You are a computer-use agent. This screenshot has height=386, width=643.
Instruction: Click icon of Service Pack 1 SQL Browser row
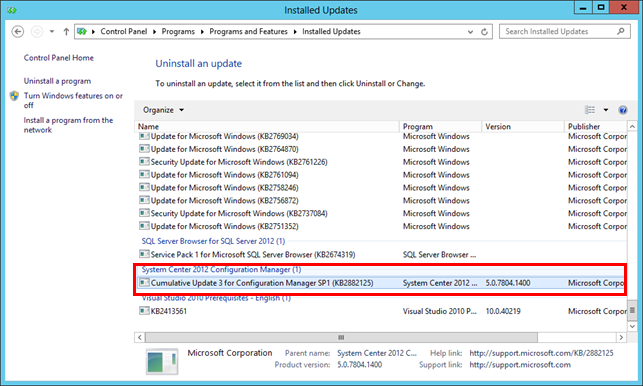tap(144, 254)
